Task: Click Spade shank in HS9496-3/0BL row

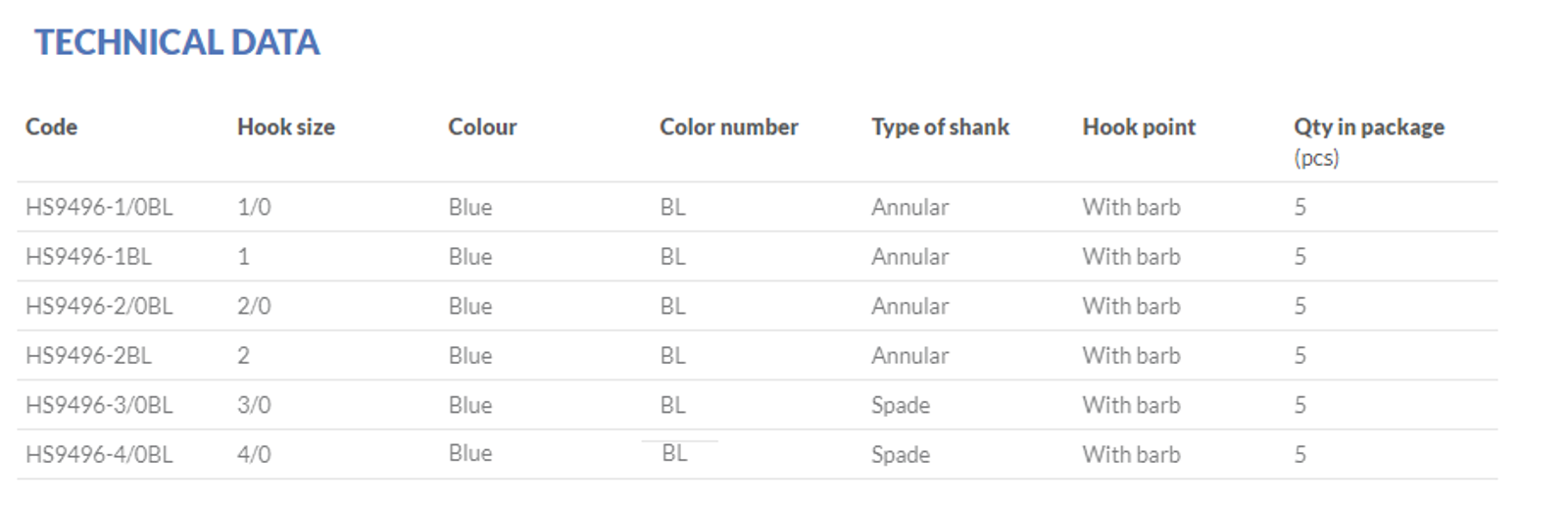Action: [901, 405]
